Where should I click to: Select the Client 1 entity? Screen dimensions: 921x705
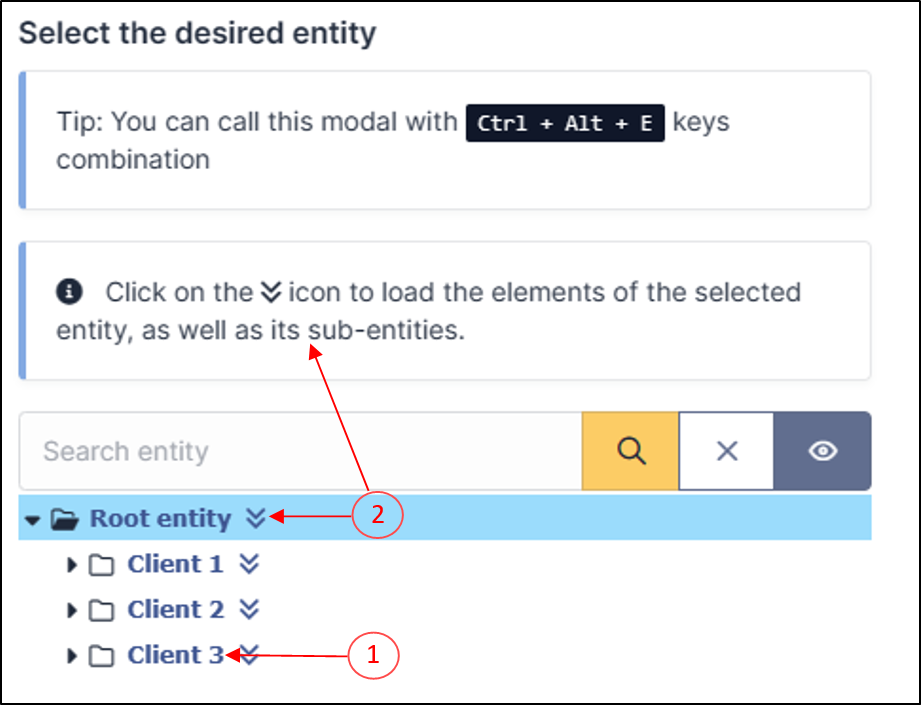click(175, 564)
